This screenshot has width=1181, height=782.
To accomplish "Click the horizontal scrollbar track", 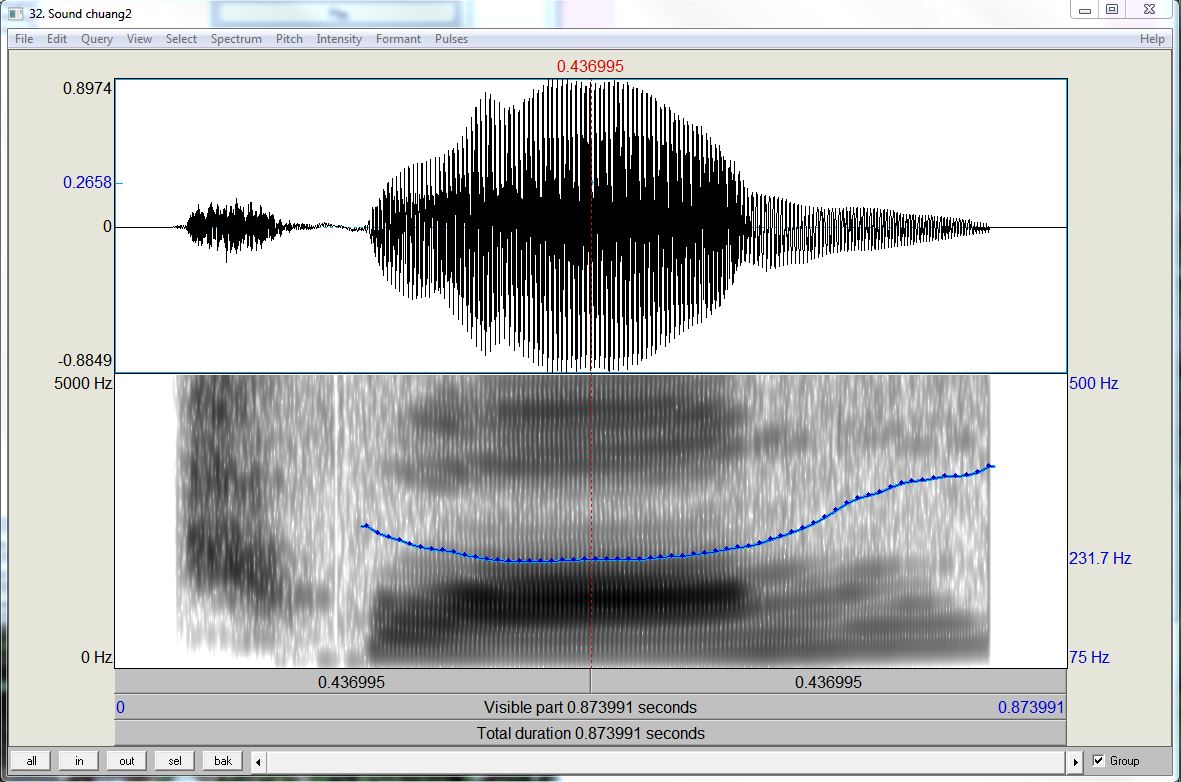I will click(x=667, y=762).
